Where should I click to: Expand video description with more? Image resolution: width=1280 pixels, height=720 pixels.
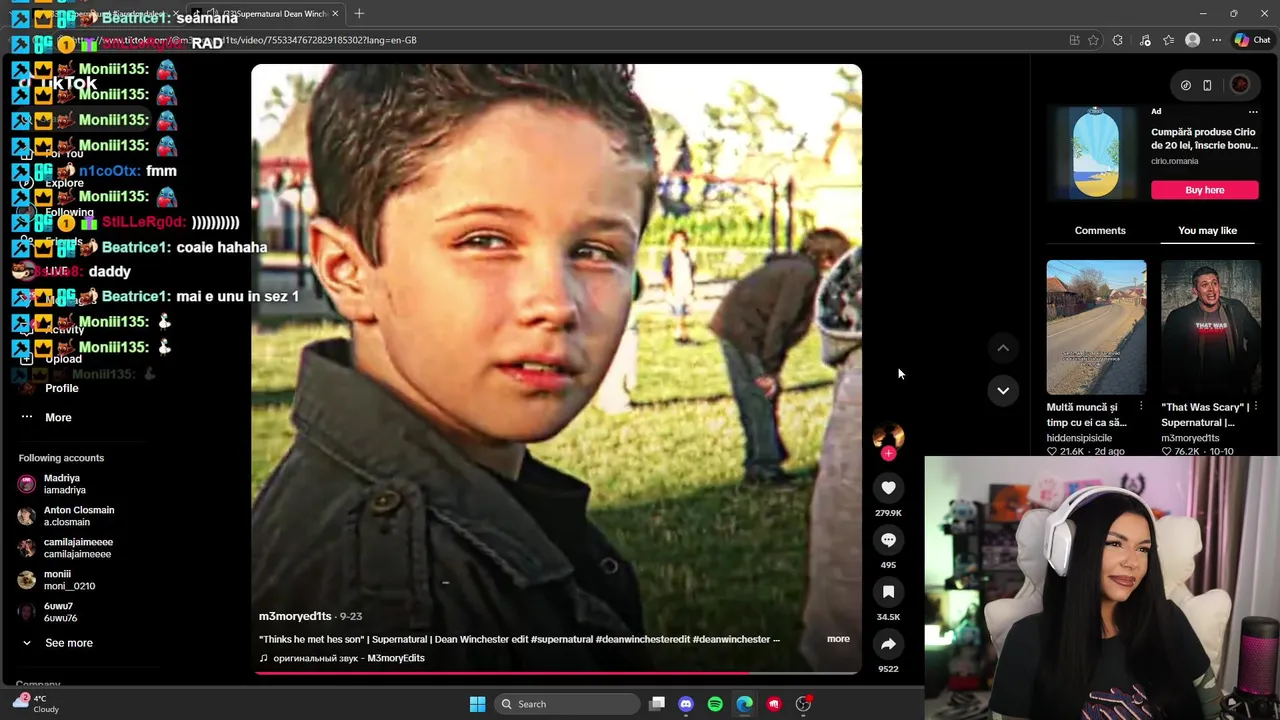838,639
